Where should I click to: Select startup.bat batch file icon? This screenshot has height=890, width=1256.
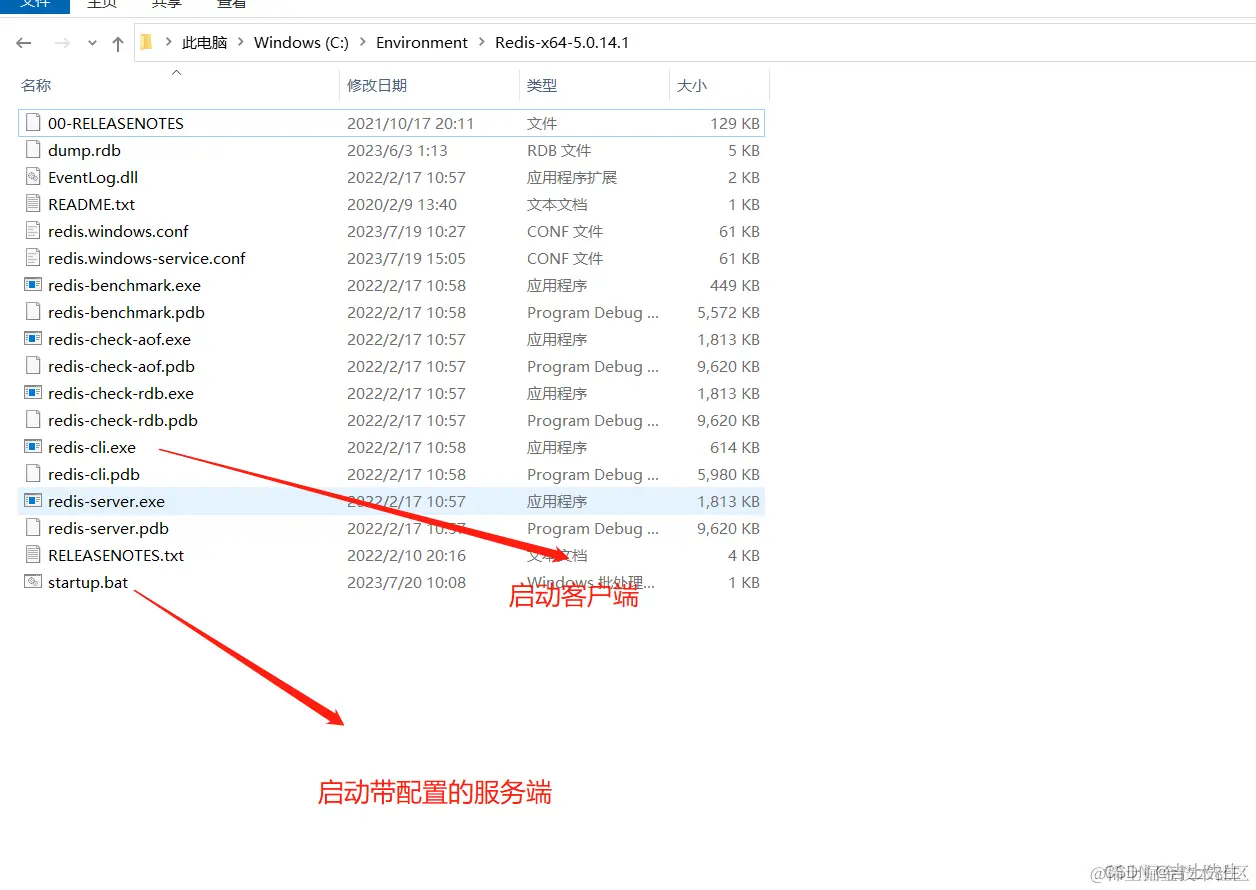point(33,582)
